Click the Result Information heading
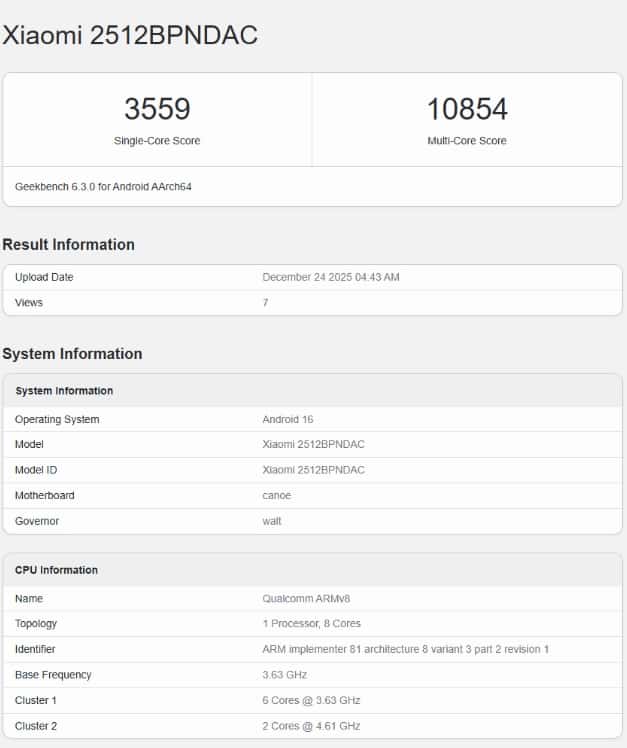The height and width of the screenshot is (748, 627). pos(69,245)
